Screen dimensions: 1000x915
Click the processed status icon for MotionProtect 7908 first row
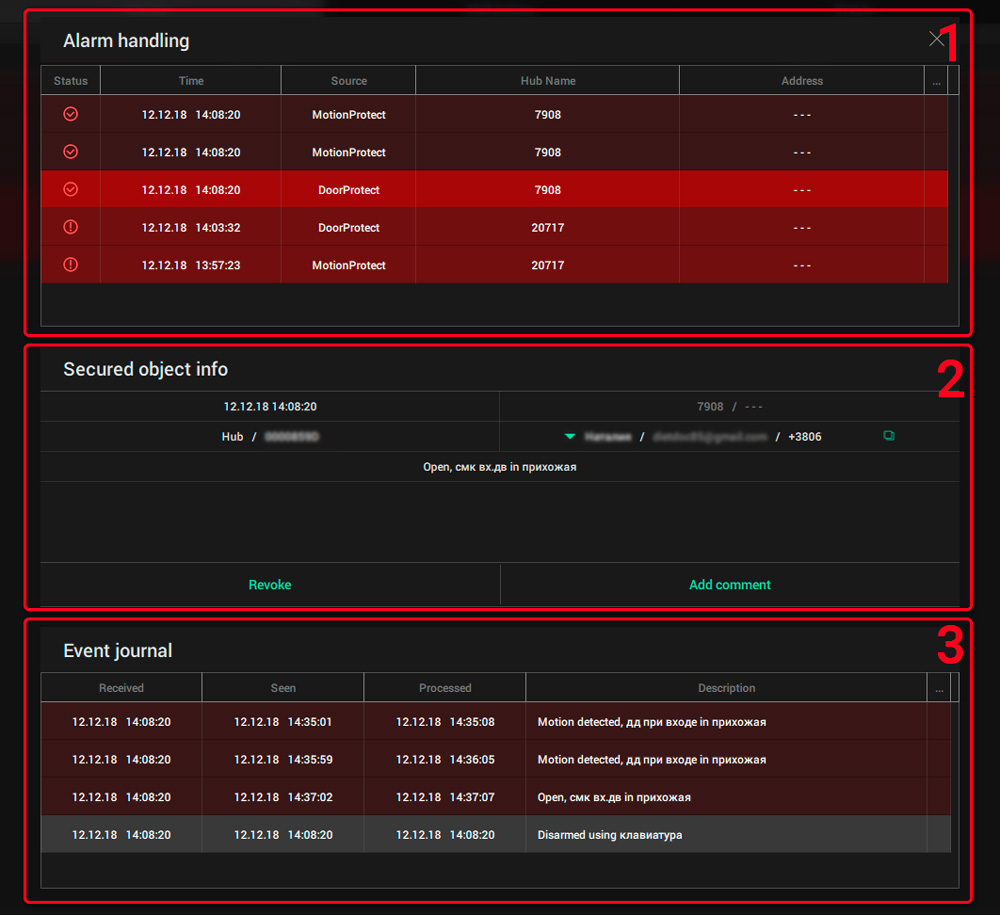point(71,114)
